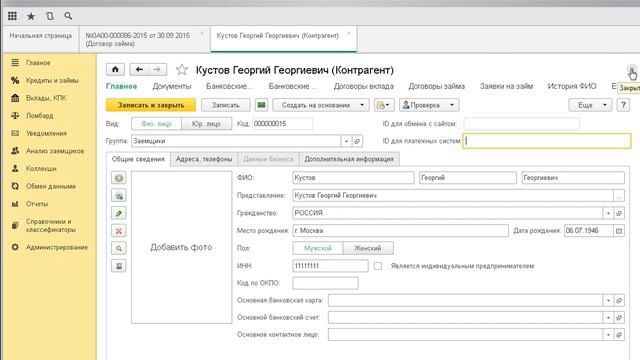Check Является индивидуальным предпринимателем box

coord(378,266)
